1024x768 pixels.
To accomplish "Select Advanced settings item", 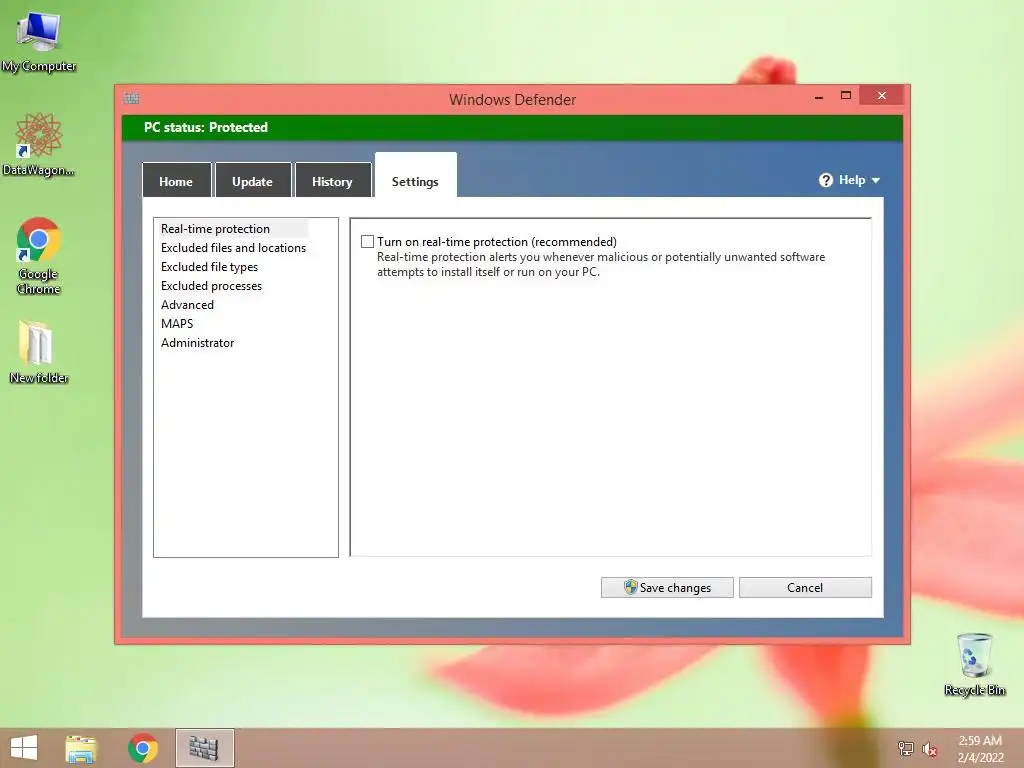I will coord(187,304).
